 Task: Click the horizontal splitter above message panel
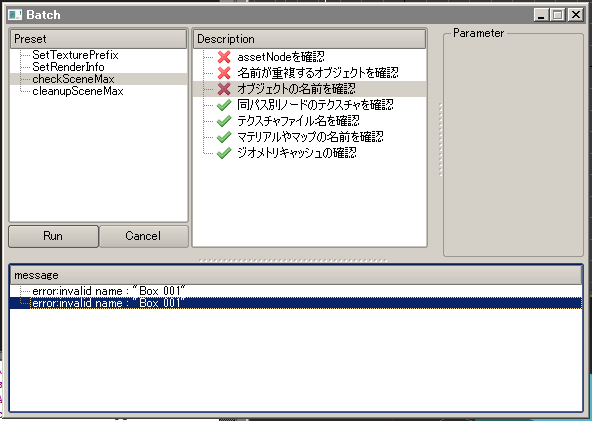[293, 260]
